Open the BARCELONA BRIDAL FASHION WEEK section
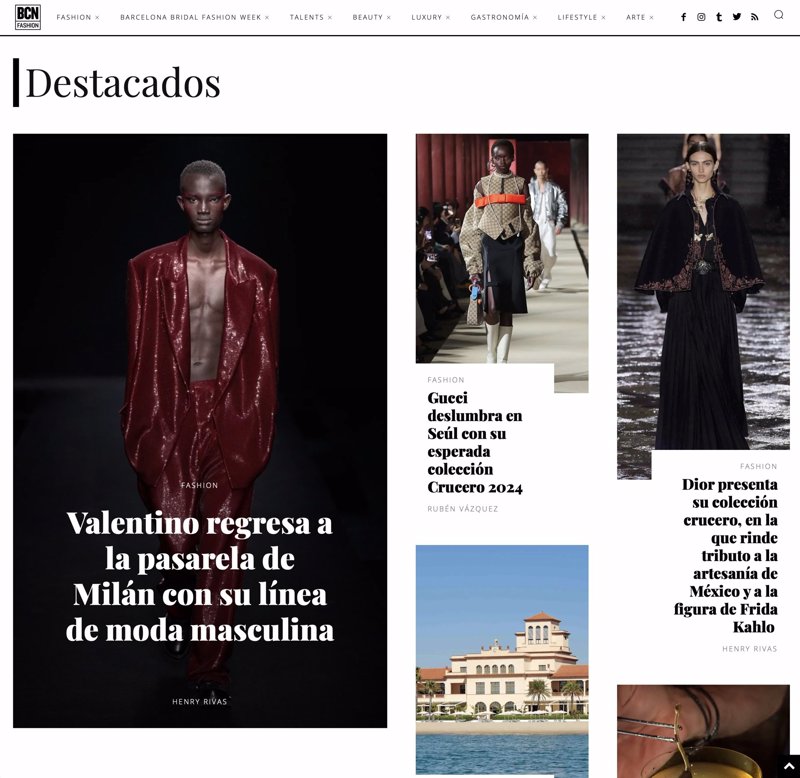This screenshot has width=800, height=778. (190, 16)
